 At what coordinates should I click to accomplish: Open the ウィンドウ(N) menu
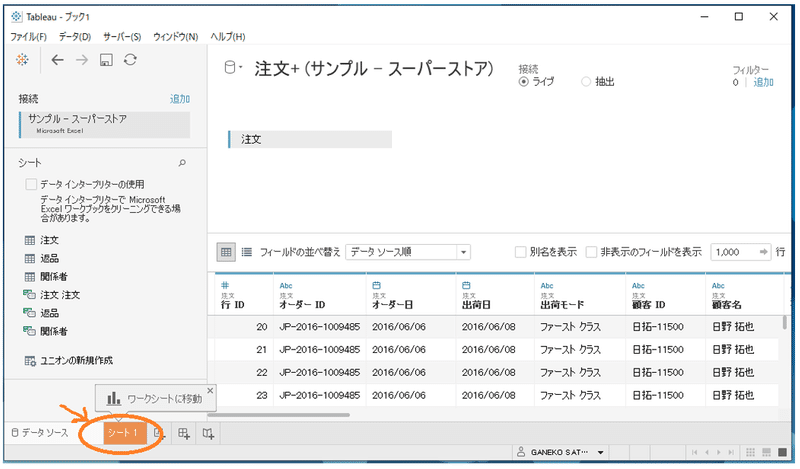point(176,37)
